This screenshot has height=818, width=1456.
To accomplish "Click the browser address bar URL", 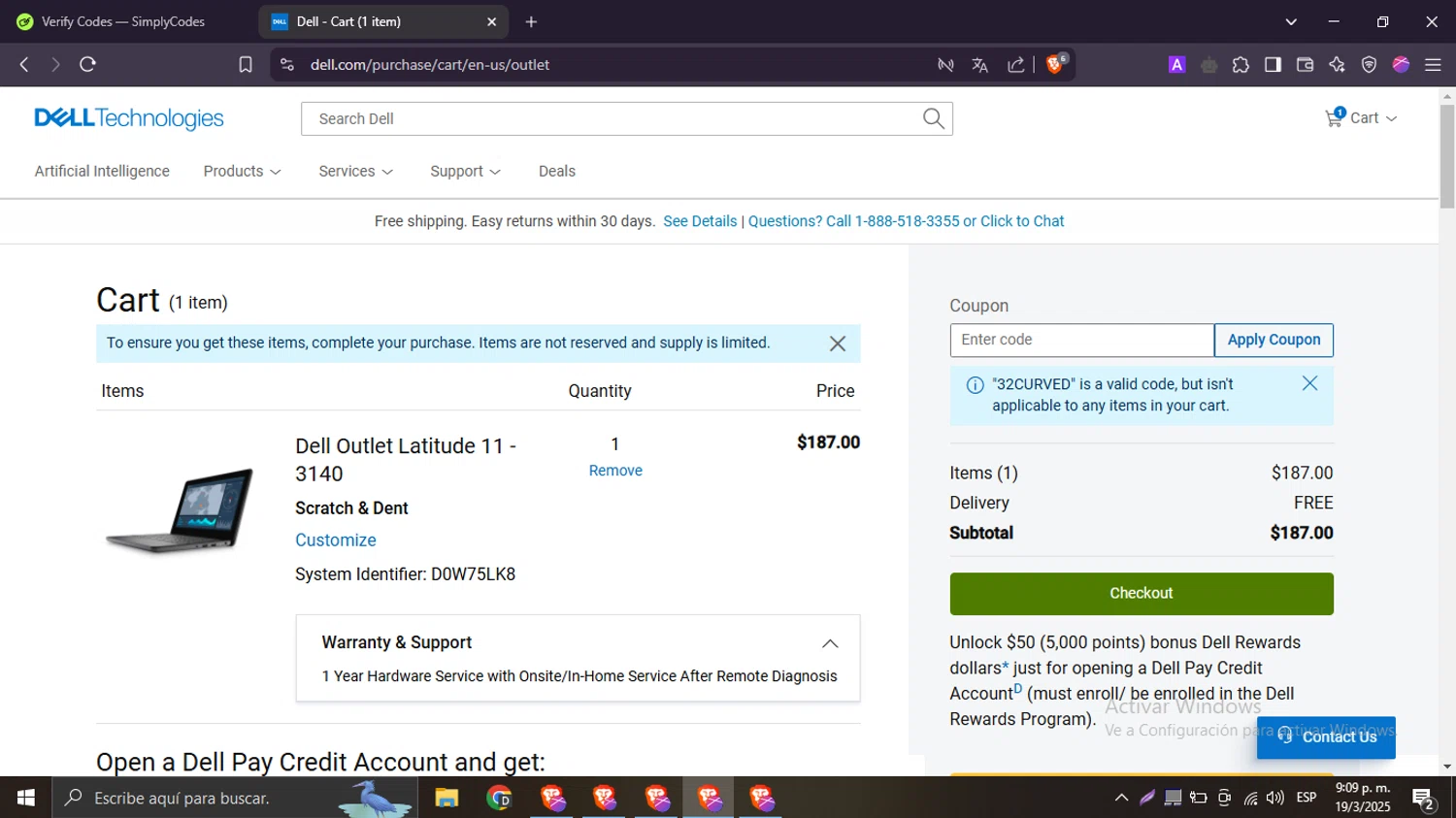I will point(430,64).
